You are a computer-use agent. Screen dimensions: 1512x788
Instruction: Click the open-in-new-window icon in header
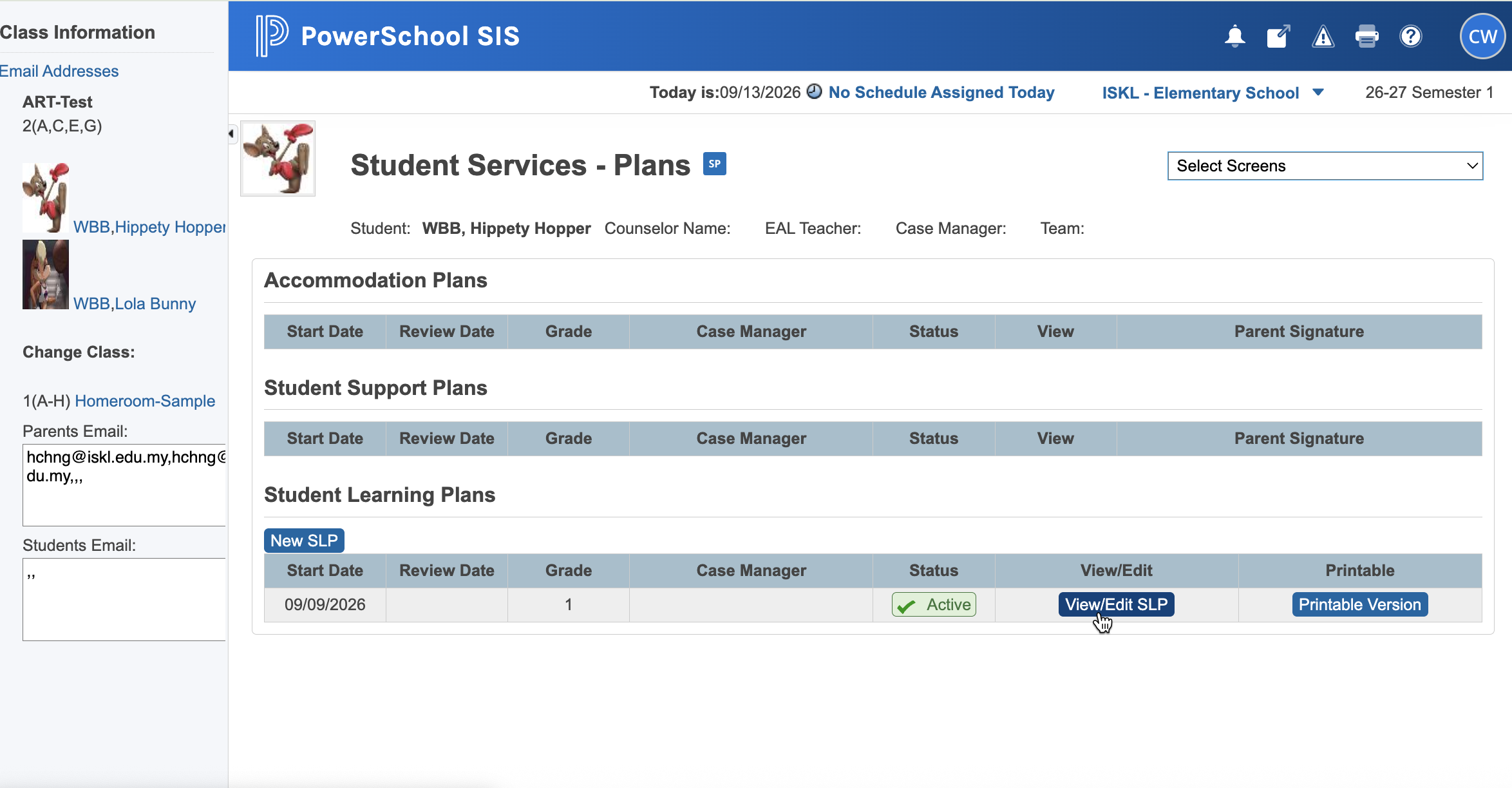(x=1278, y=37)
